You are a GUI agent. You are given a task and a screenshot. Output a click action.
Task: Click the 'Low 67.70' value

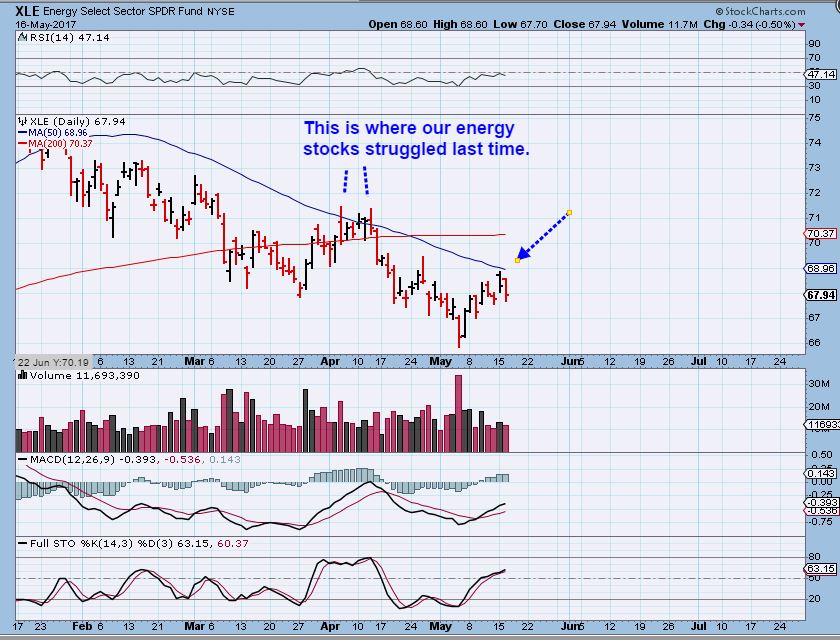pos(520,24)
